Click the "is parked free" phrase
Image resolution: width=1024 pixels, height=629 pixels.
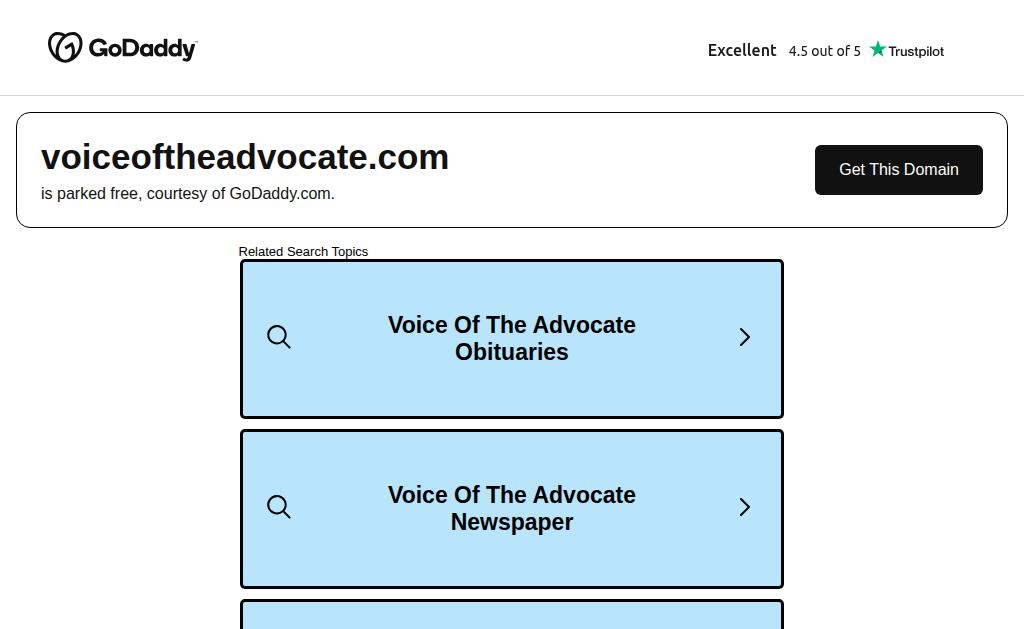tap(89, 193)
